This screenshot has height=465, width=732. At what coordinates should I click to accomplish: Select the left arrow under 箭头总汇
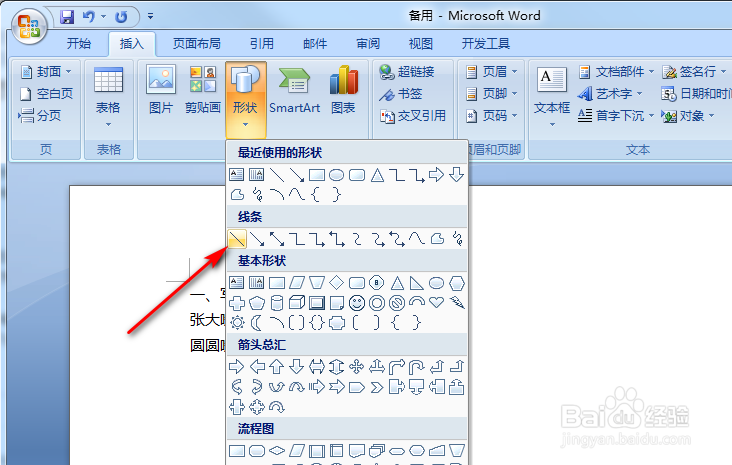pos(257,367)
